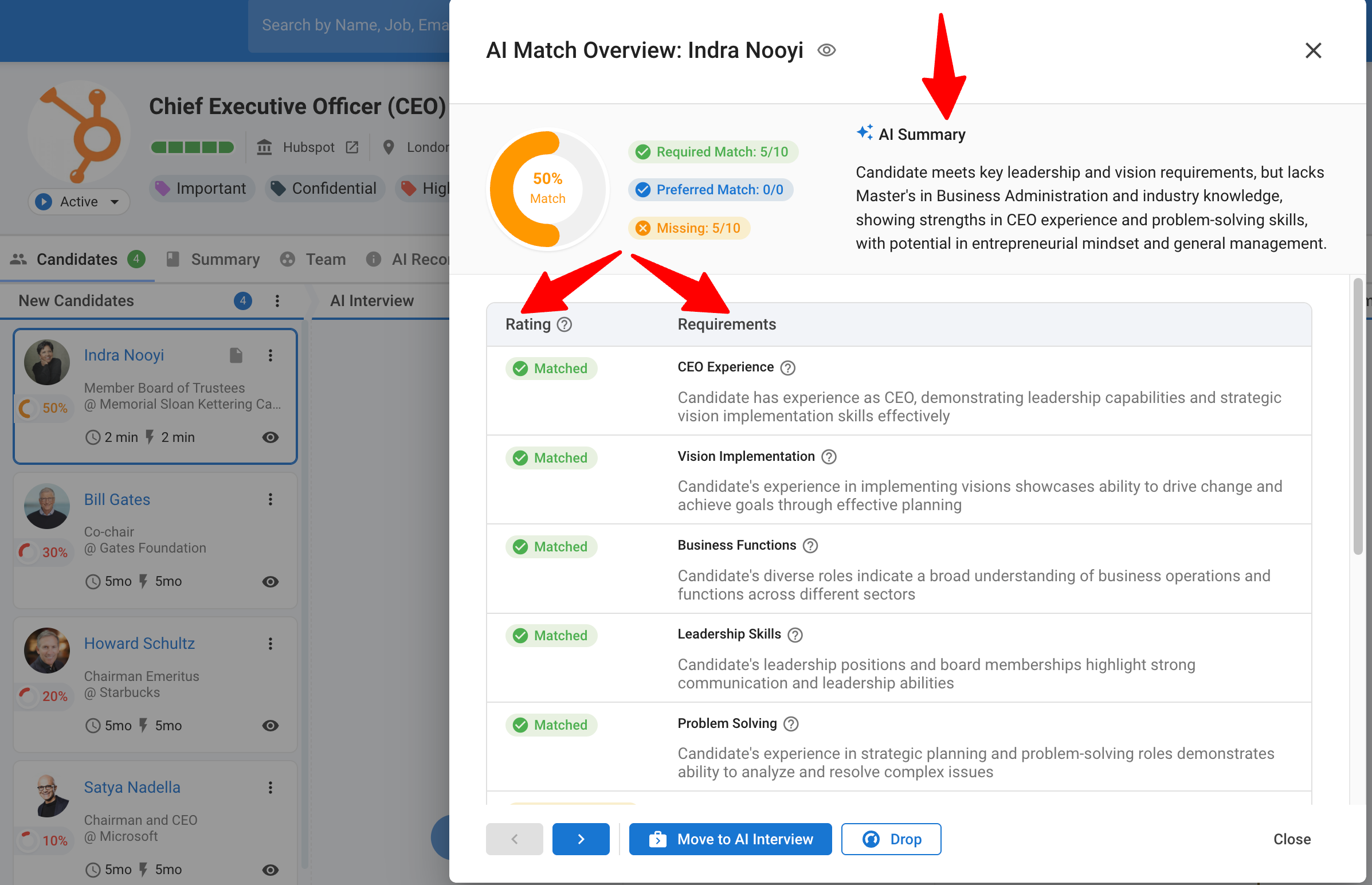Open Hubspot external link icon

(x=352, y=148)
